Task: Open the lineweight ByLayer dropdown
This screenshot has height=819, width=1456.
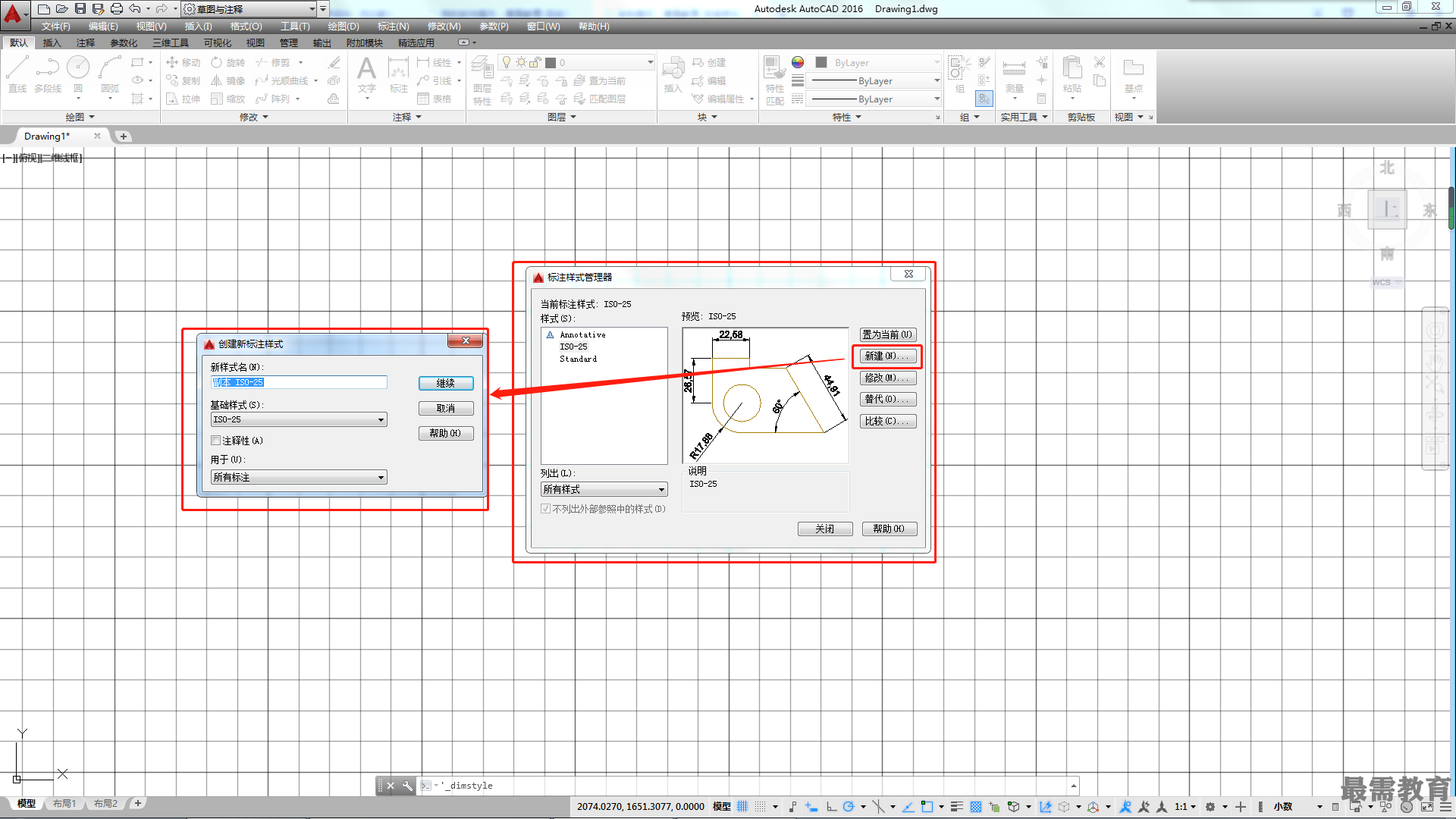Action: pyautogui.click(x=874, y=81)
